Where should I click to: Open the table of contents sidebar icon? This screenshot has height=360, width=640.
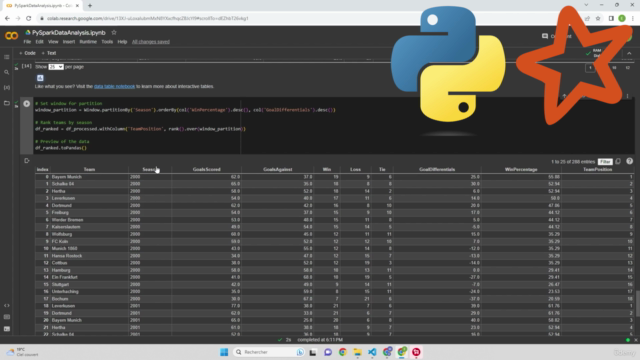click(7, 57)
